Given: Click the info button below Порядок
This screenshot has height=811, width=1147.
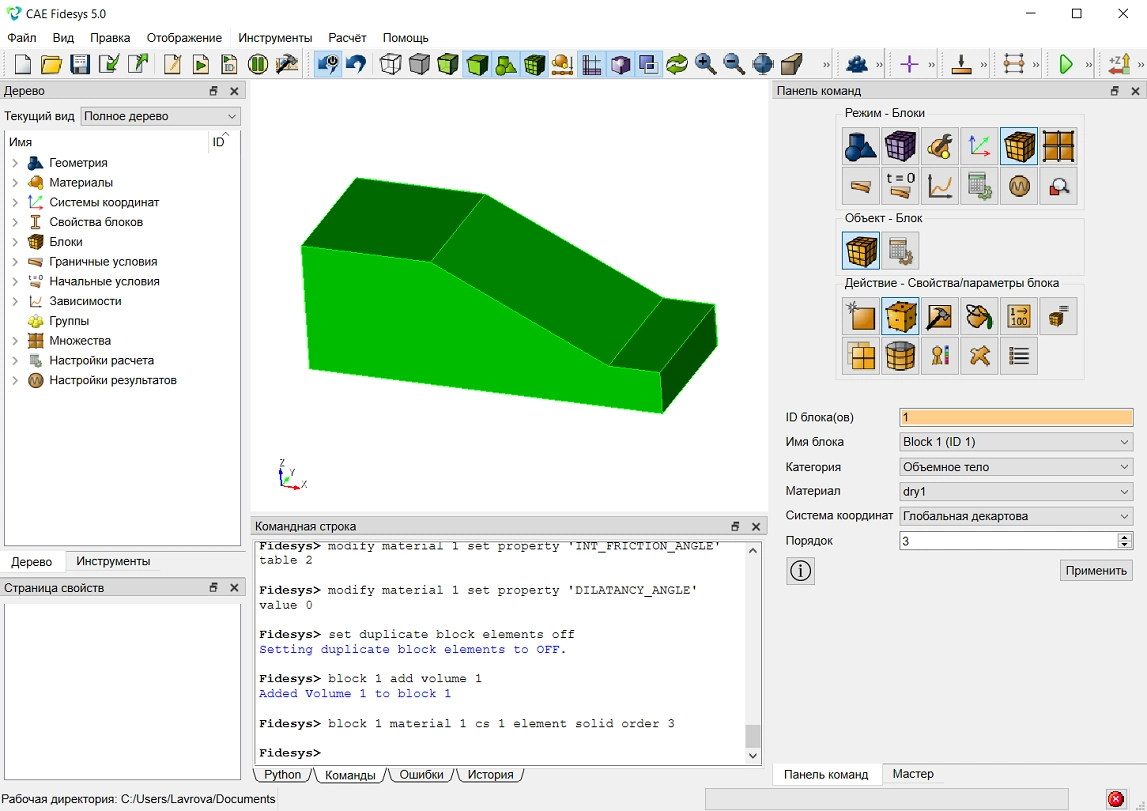Looking at the screenshot, I should (x=800, y=570).
